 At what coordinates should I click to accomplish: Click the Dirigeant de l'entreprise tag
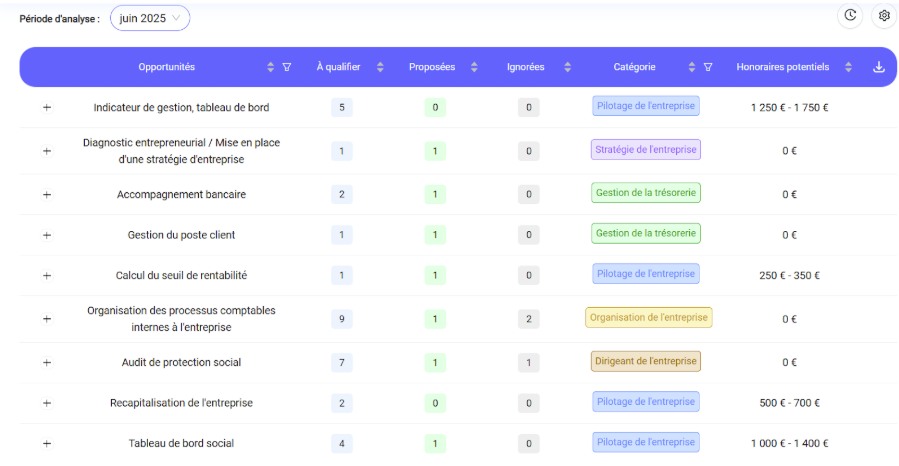tap(646, 361)
